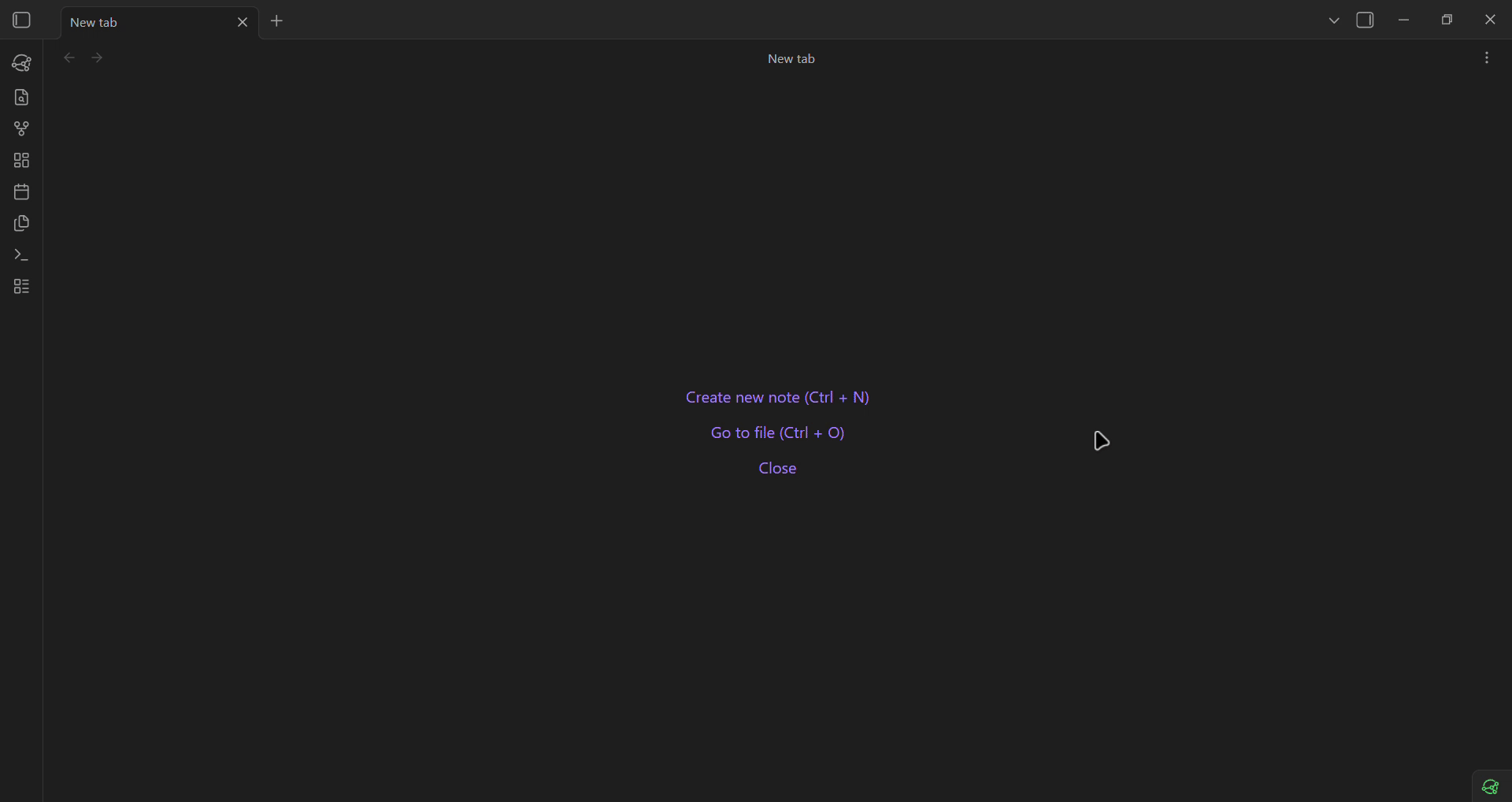Close the New tab tab
This screenshot has width=1512, height=802.
point(243,22)
